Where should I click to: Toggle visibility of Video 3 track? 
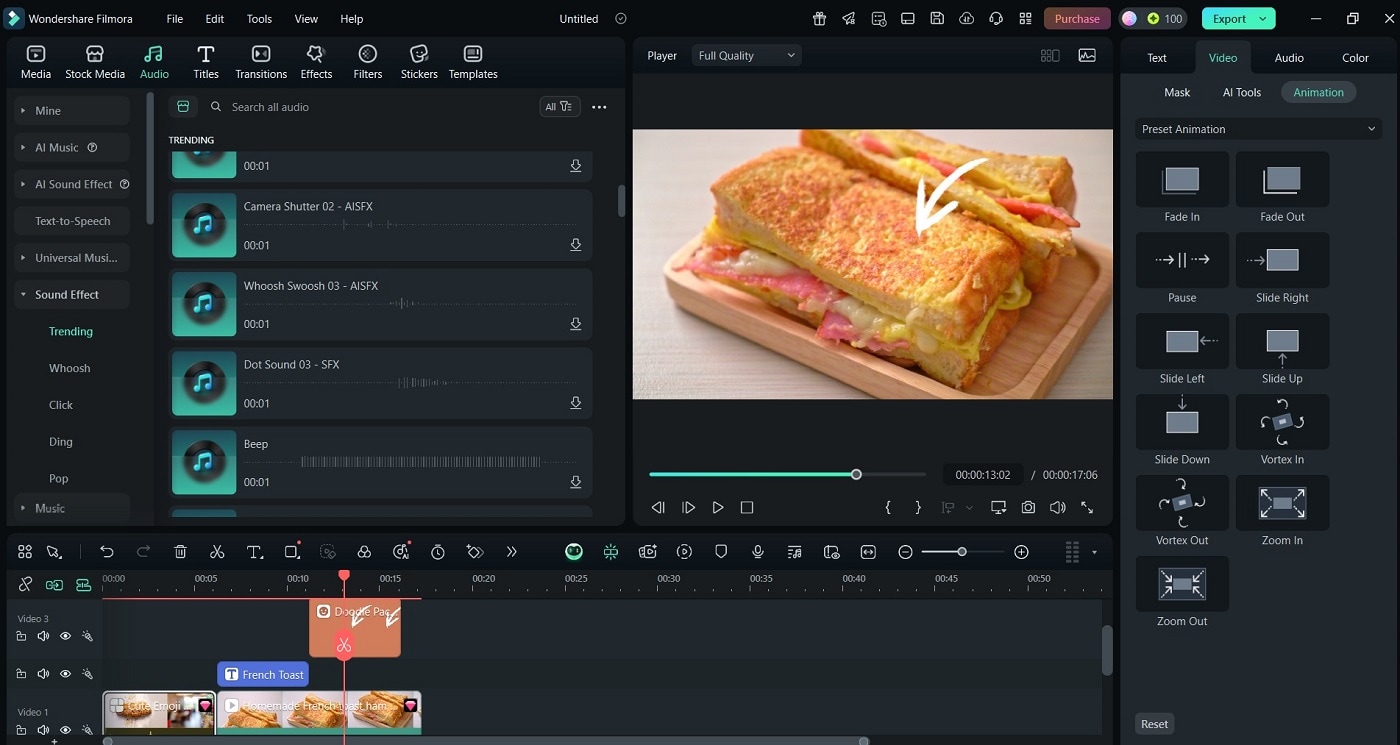(65, 636)
